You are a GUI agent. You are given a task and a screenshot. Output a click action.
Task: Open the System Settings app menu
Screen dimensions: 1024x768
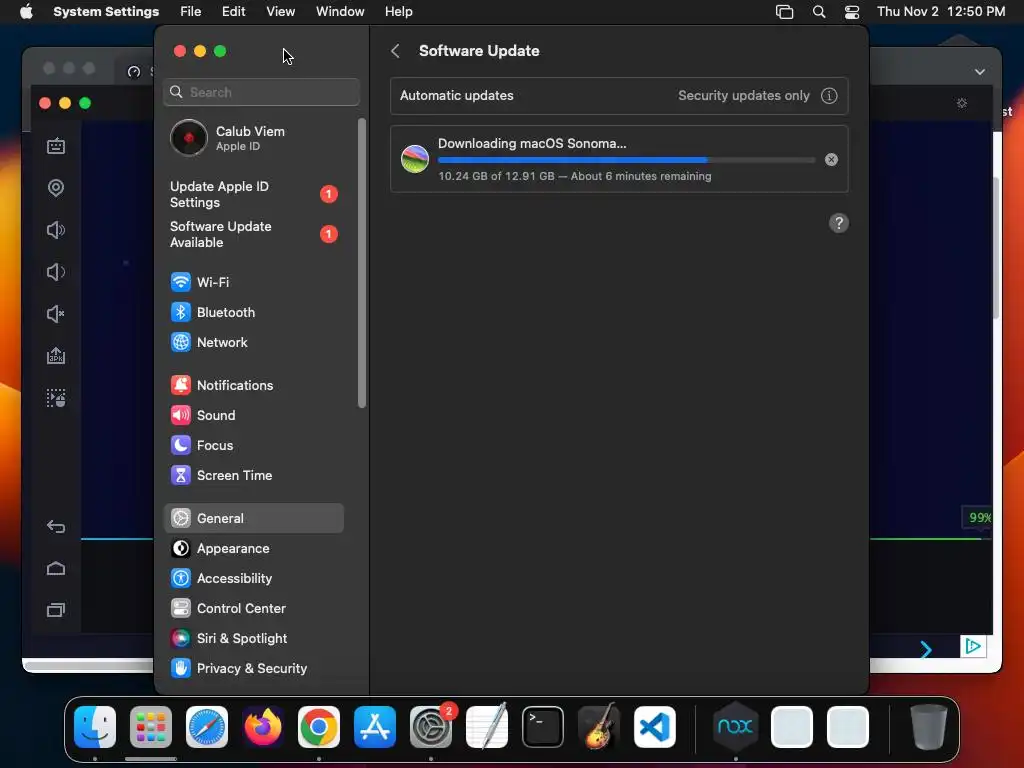coord(106,12)
